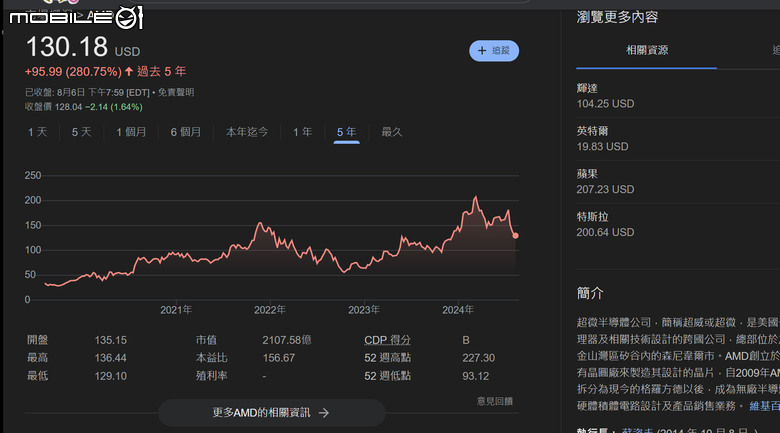
Task: Click the 本益比 value 156.67
Action: coord(279,358)
